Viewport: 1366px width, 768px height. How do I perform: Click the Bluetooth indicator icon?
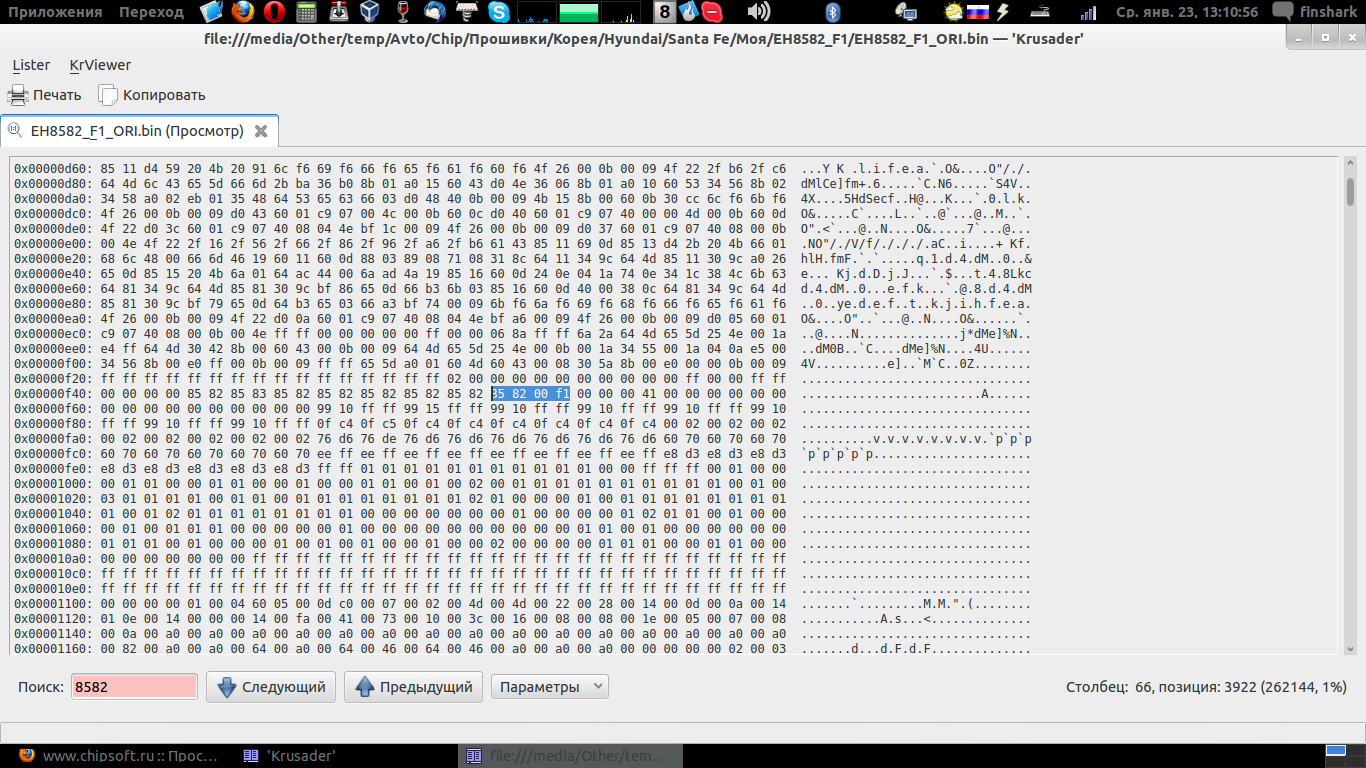click(832, 12)
